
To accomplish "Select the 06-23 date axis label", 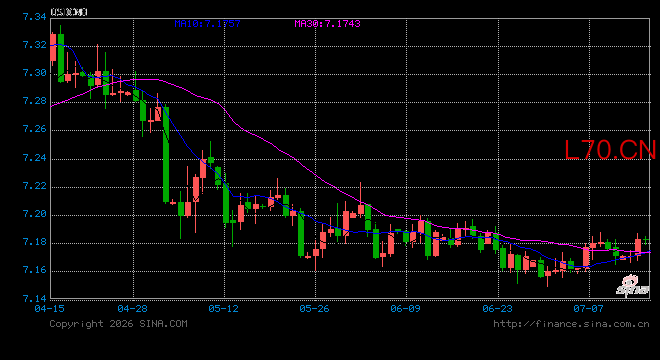I will click(498, 309).
